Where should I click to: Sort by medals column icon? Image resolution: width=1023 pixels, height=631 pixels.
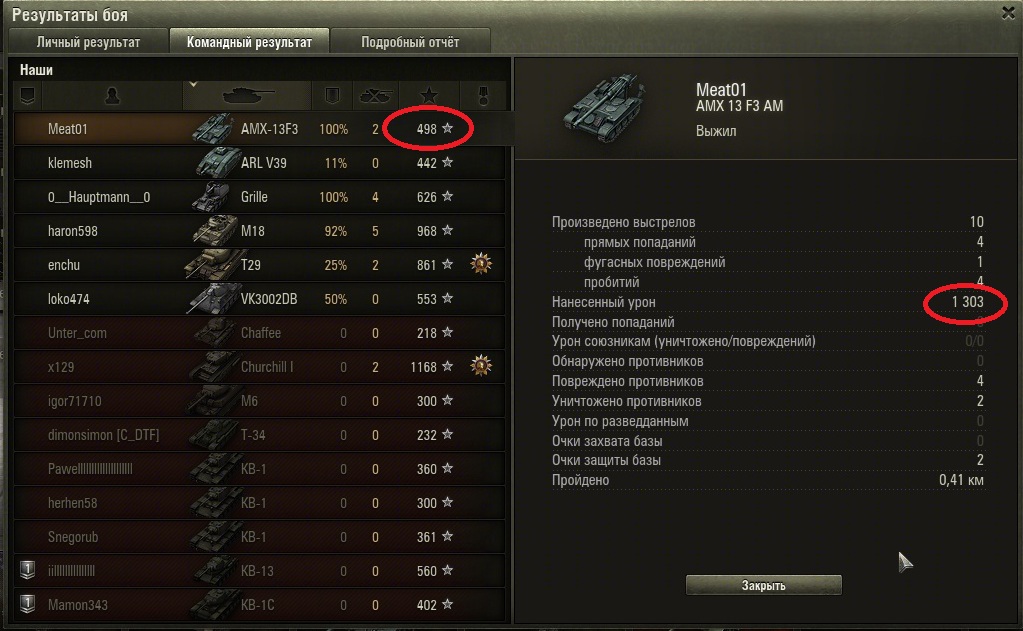coord(483,96)
